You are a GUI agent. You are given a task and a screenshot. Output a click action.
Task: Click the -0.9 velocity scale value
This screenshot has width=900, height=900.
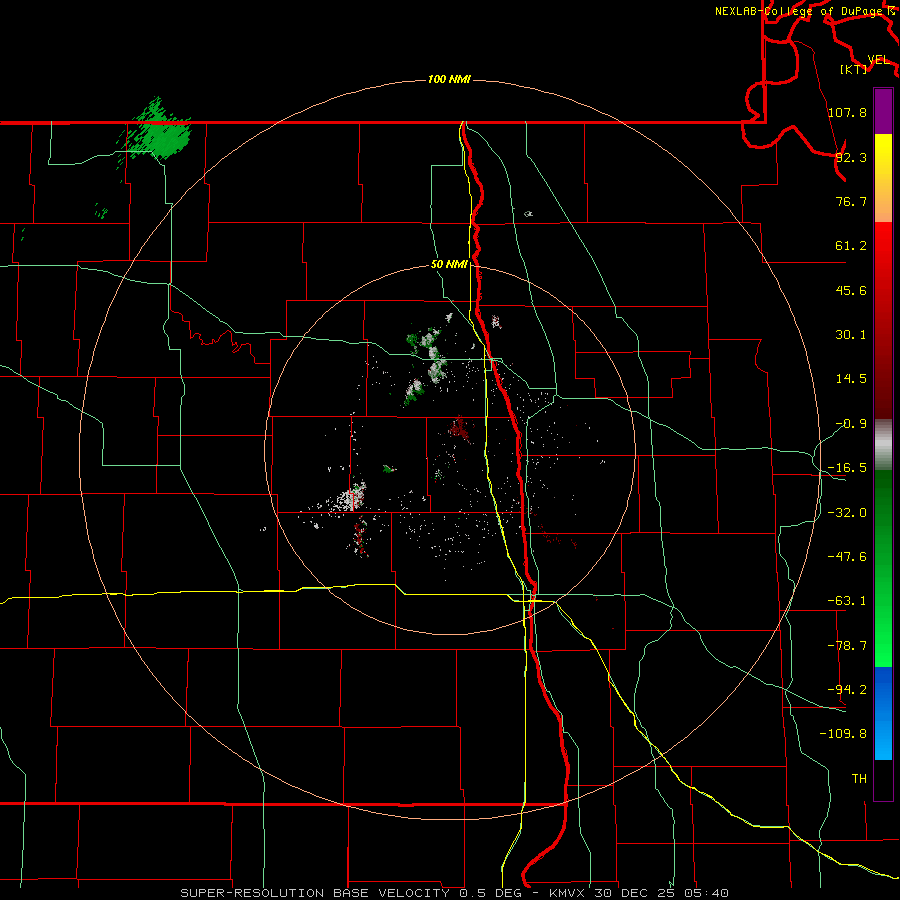tap(851, 424)
